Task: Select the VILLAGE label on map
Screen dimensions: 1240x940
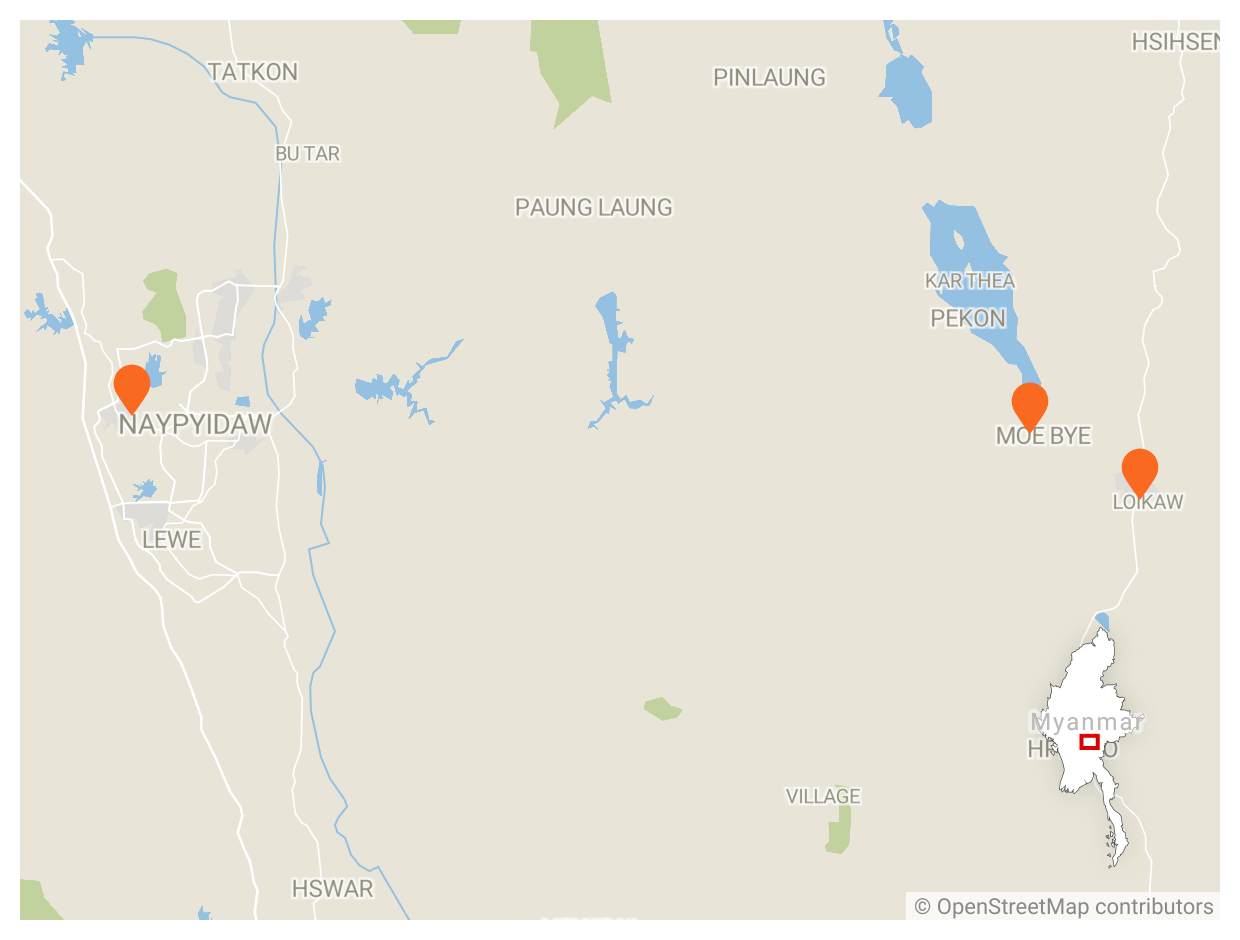Action: 823,796
